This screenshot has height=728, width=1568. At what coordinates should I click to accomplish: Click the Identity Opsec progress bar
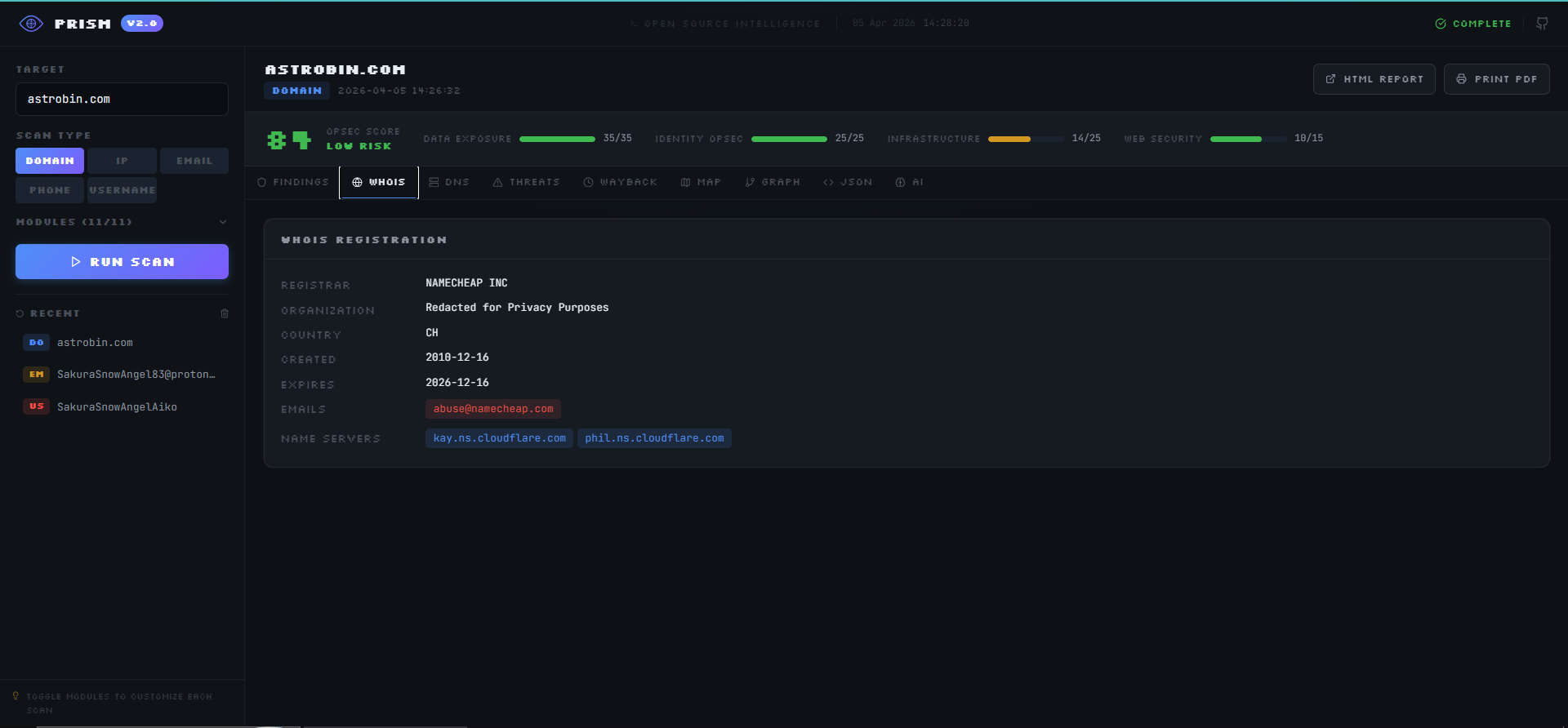pos(789,139)
